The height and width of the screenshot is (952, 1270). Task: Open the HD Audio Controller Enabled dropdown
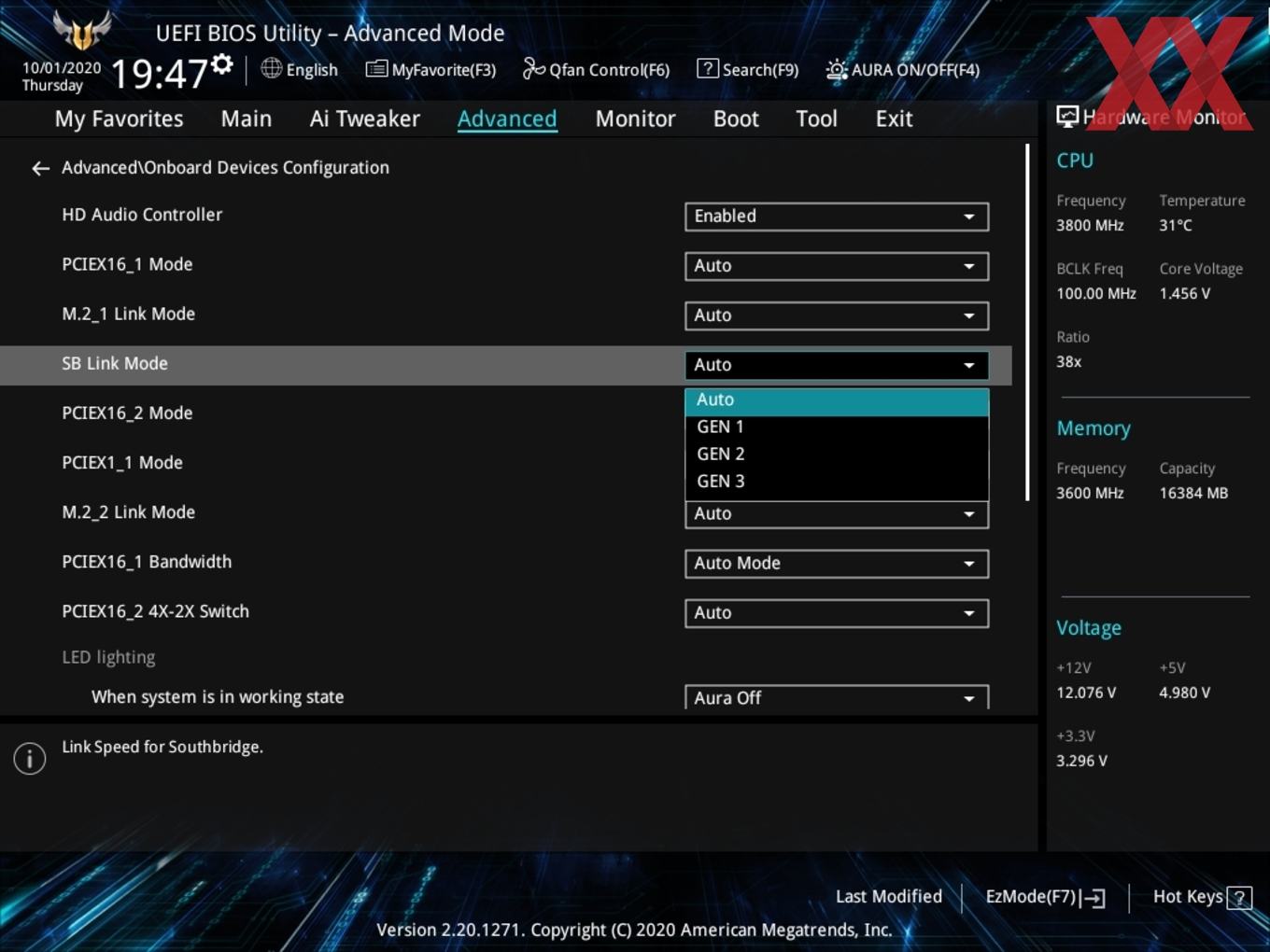(x=837, y=217)
